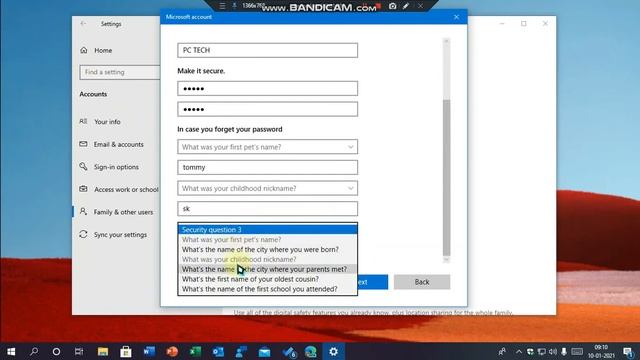
Task: Choose 'city where your parents met' option
Action: [267, 269]
